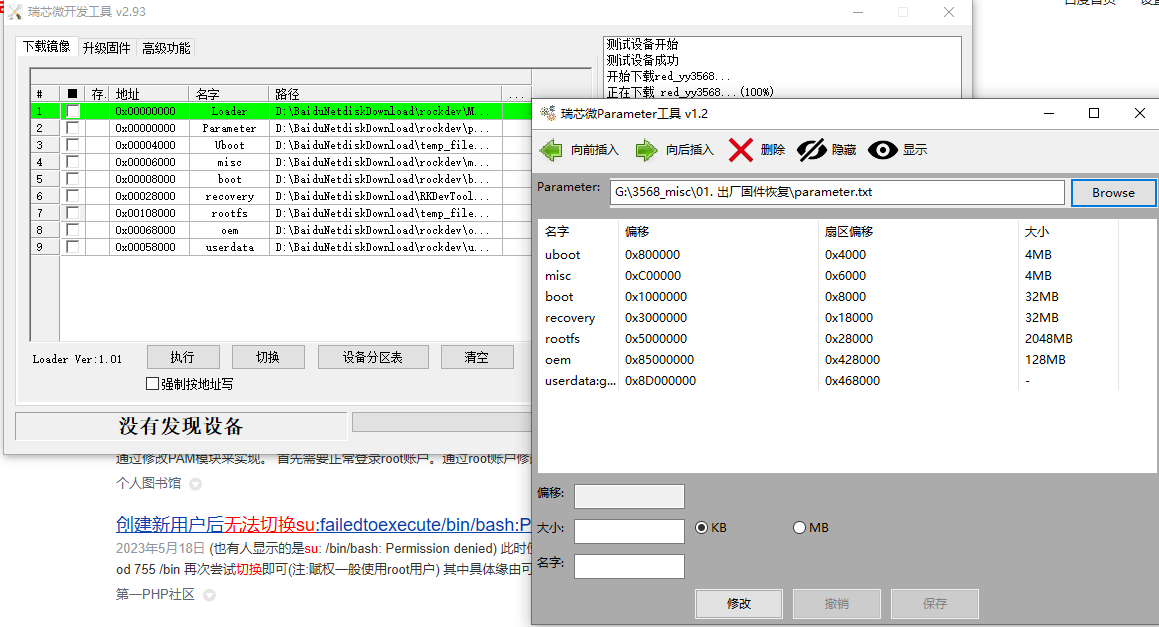The image size is (1159, 627).
Task: Tick the checkbox in boot row
Action: 72,179
